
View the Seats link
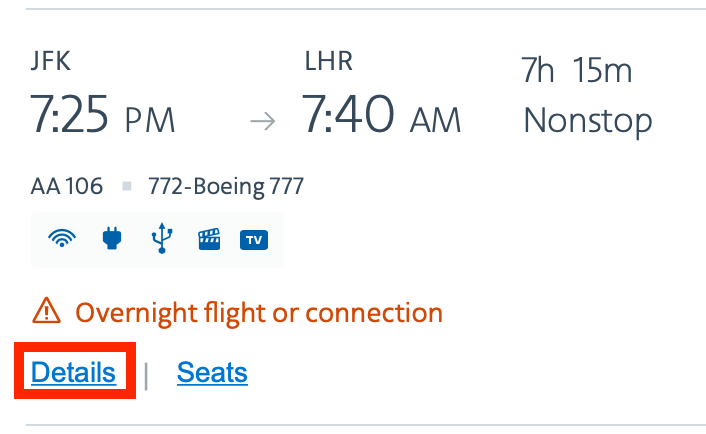212,373
